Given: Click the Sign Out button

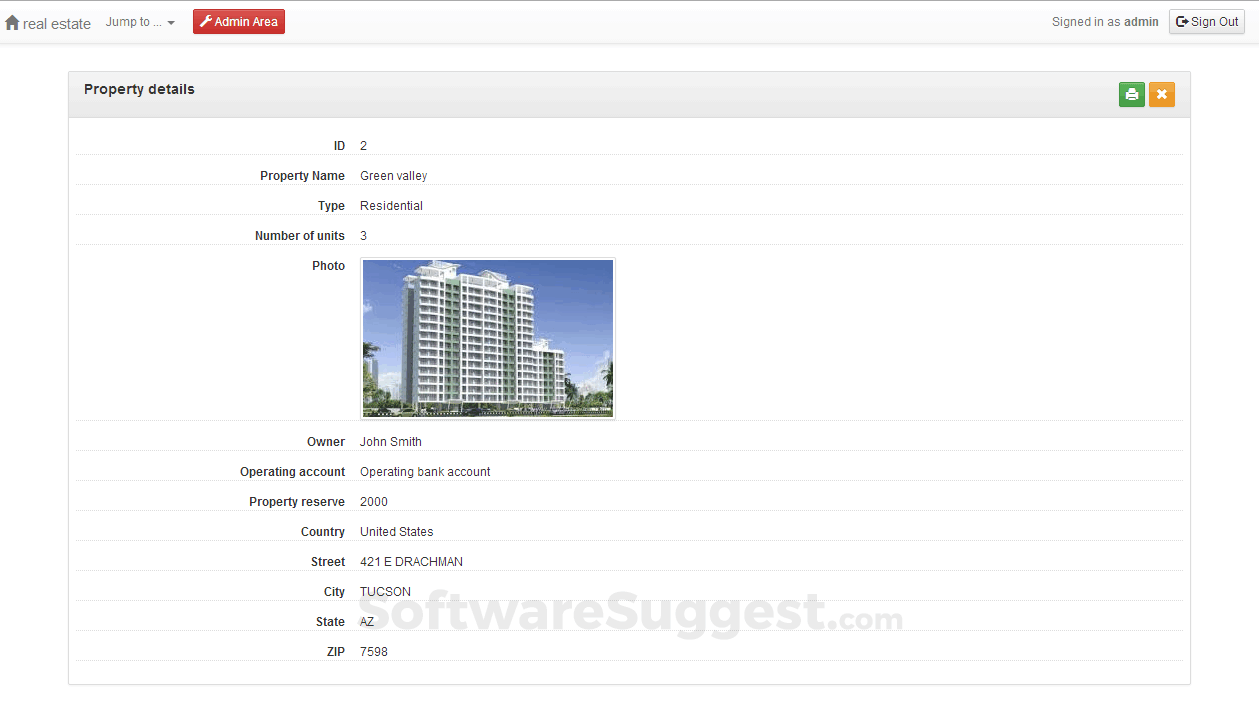Looking at the screenshot, I should (x=1206, y=22).
